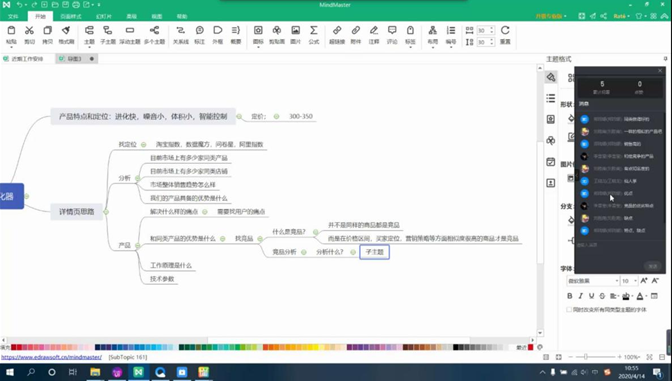The image size is (672, 381).
Task: Check 同时改变所有同类型主题的字体 checkbox
Action: pos(569,309)
